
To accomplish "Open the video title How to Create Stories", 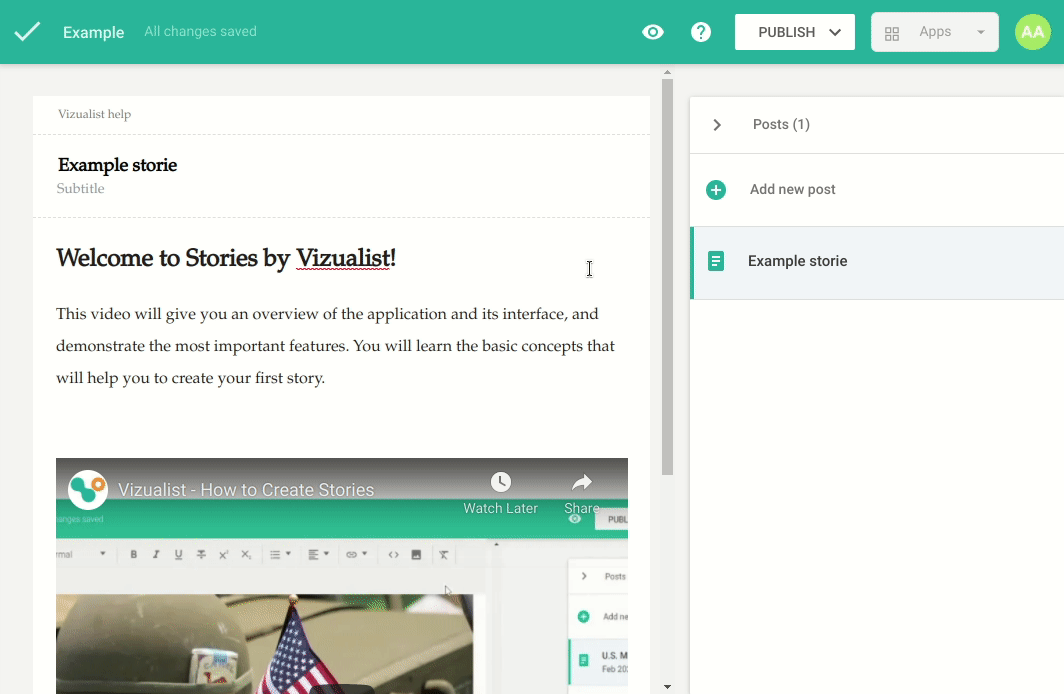I will point(246,490).
